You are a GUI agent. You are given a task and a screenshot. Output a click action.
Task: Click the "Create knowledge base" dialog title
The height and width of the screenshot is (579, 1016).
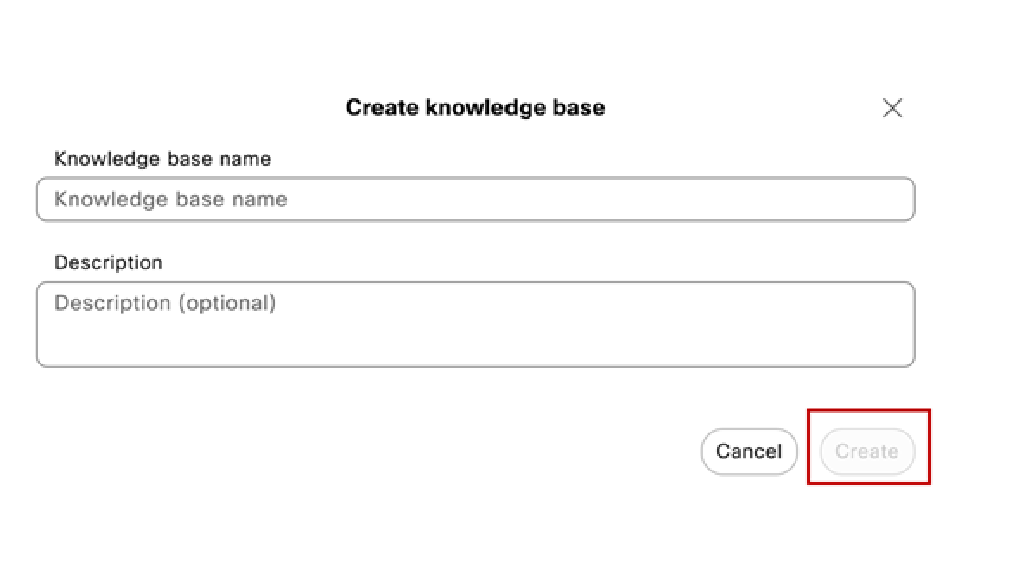pos(476,108)
